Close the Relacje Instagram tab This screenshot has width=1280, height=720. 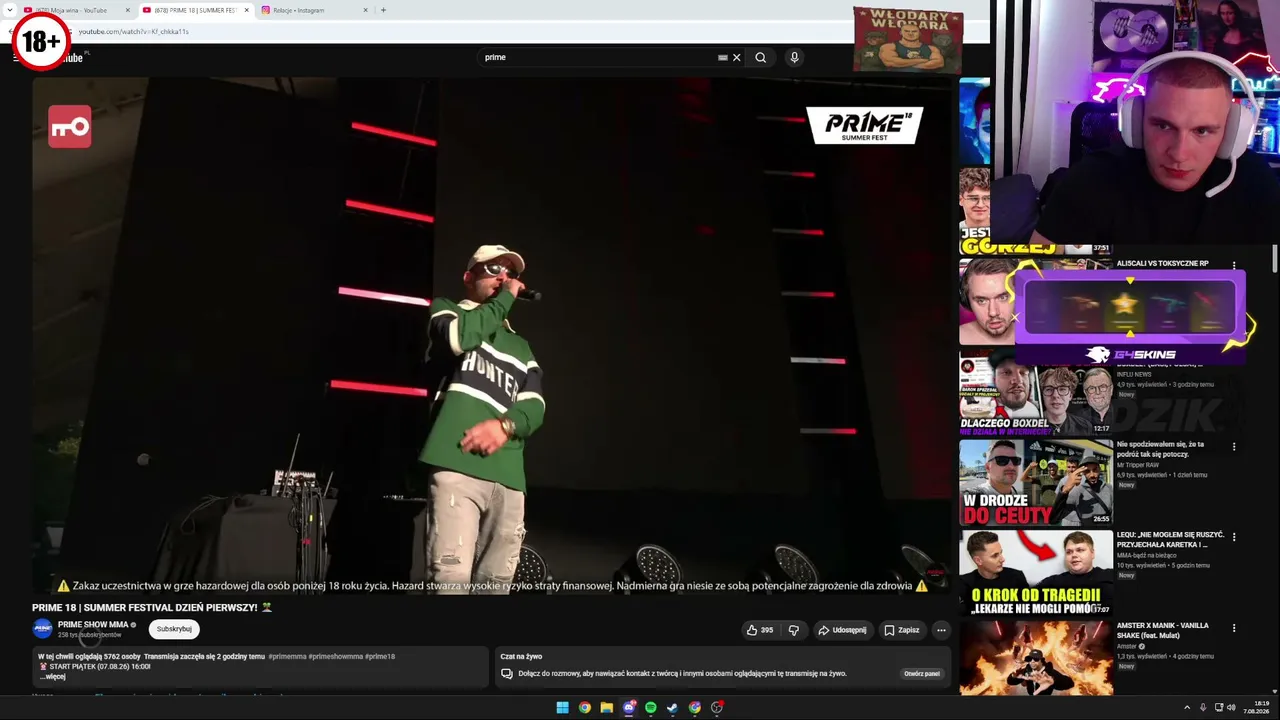[365, 10]
